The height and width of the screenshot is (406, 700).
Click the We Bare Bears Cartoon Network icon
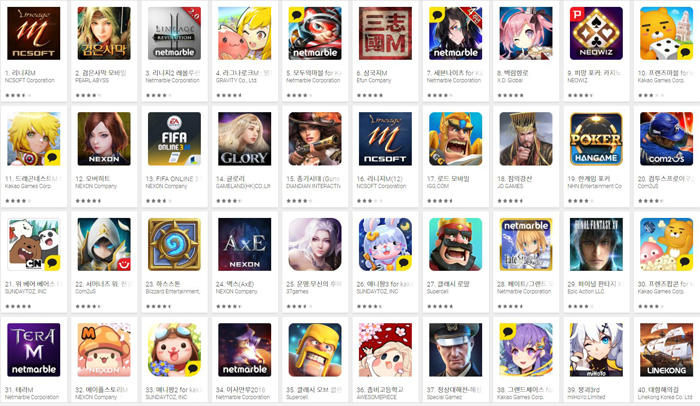pyautogui.click(x=33, y=244)
